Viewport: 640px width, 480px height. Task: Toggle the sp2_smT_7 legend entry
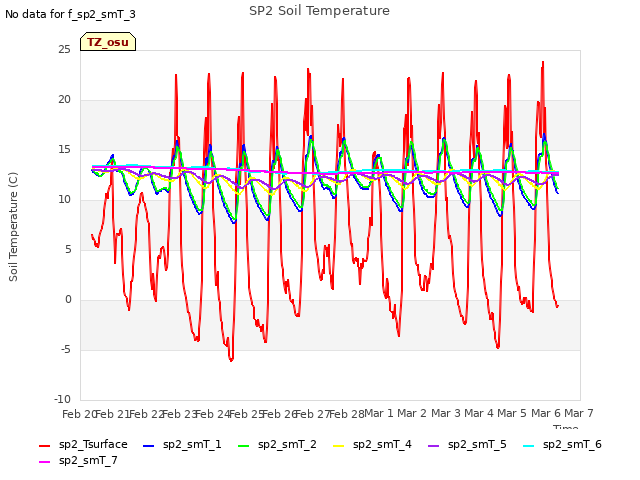[x=78, y=460]
